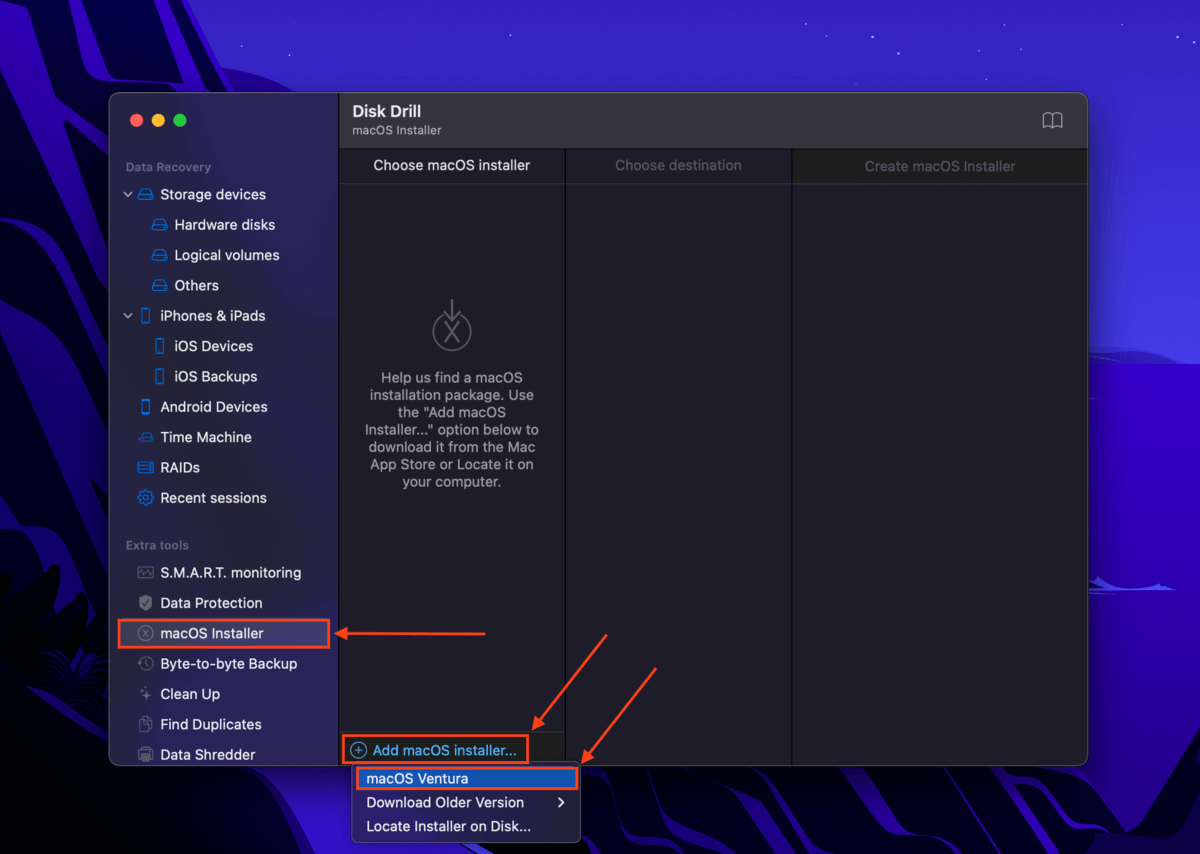Click the Byte-to-byte Backup clock icon

pyautogui.click(x=146, y=664)
